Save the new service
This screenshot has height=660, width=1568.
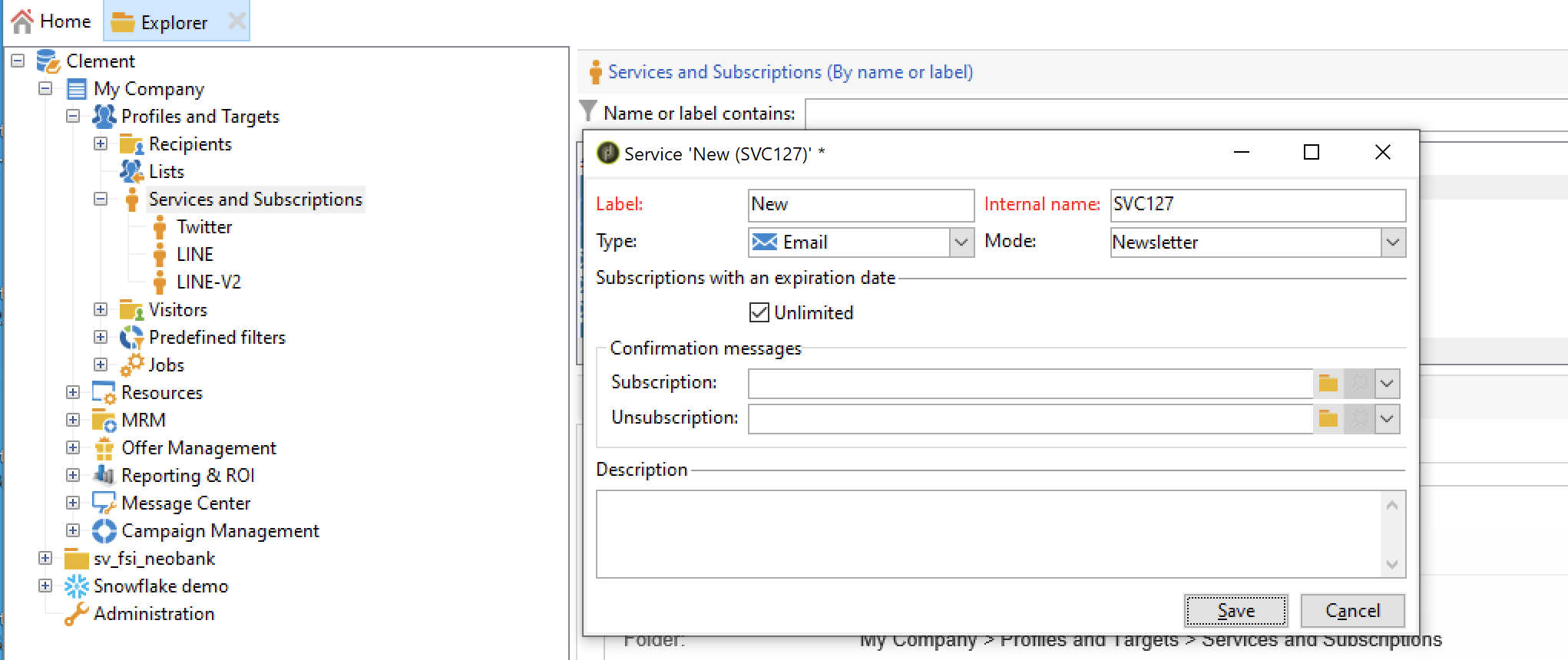tap(1236, 610)
